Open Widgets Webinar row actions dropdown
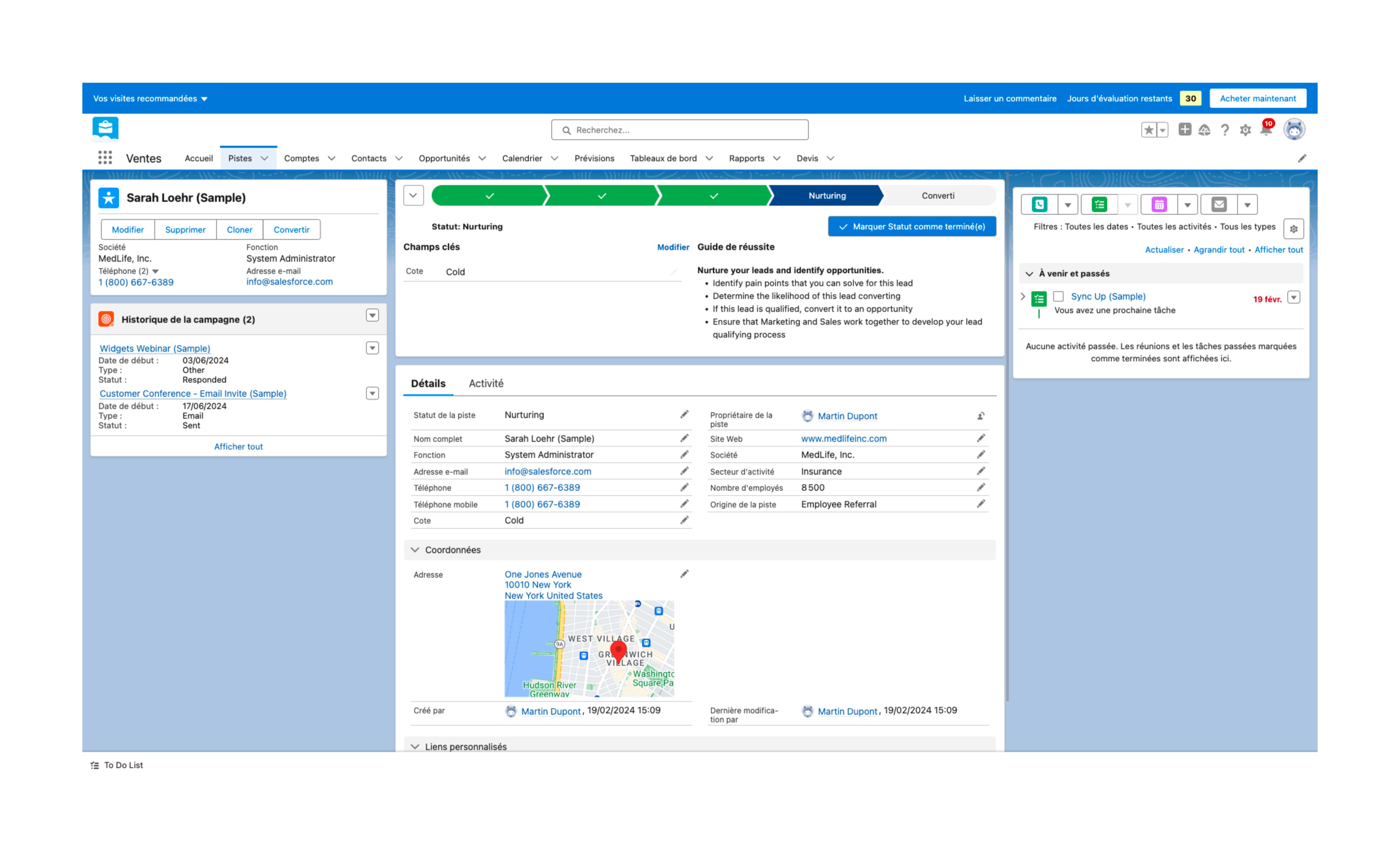Image resolution: width=1400 pixels, height=860 pixels. (x=372, y=348)
